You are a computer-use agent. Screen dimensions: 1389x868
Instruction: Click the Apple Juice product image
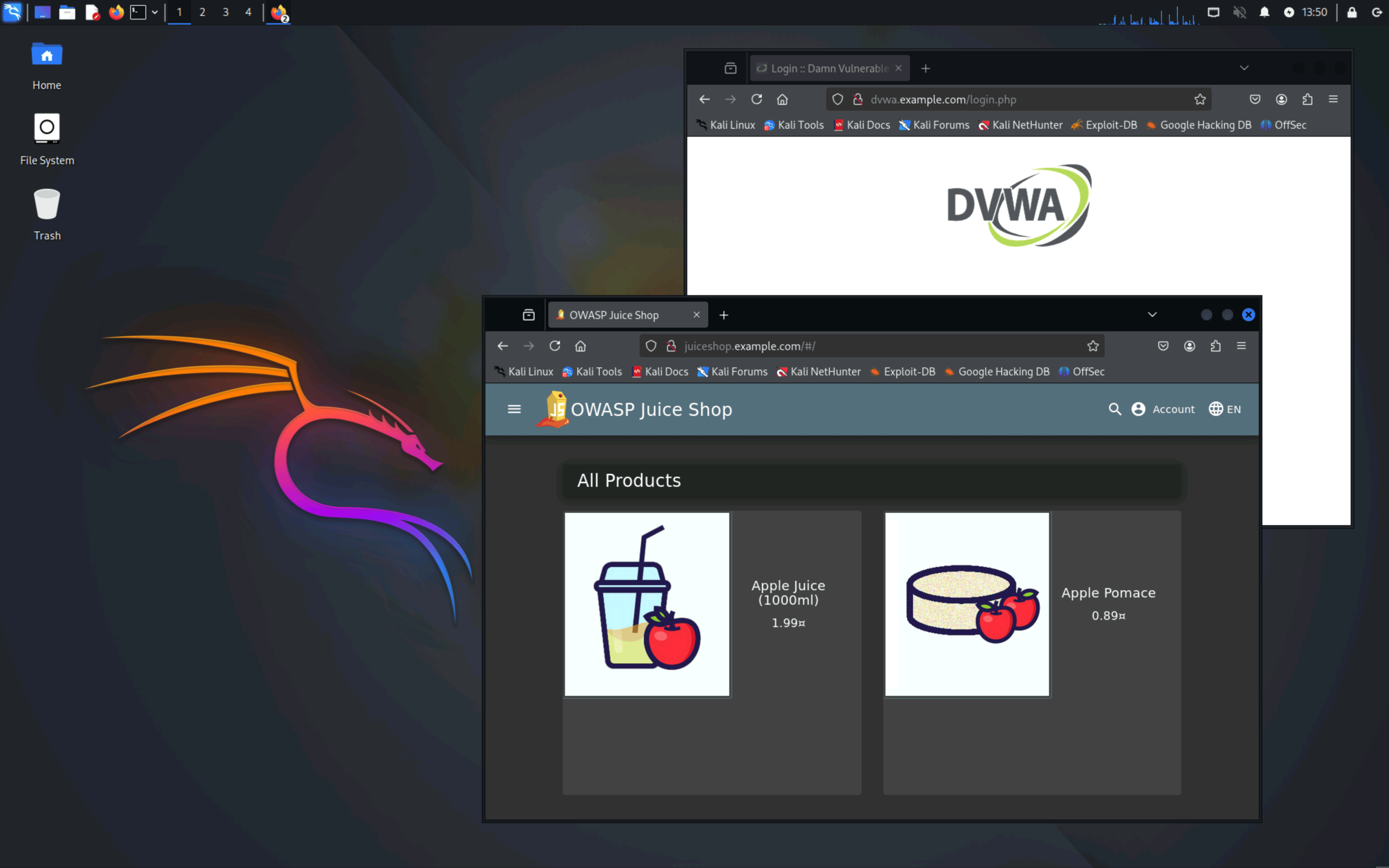647,604
